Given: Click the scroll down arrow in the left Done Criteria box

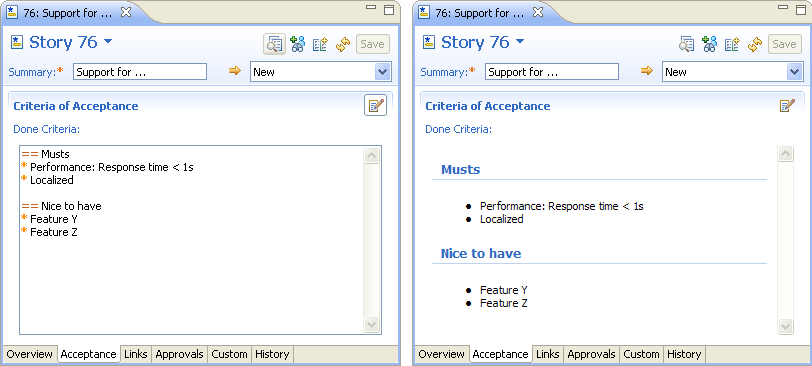Looking at the screenshot, I should 372,324.
